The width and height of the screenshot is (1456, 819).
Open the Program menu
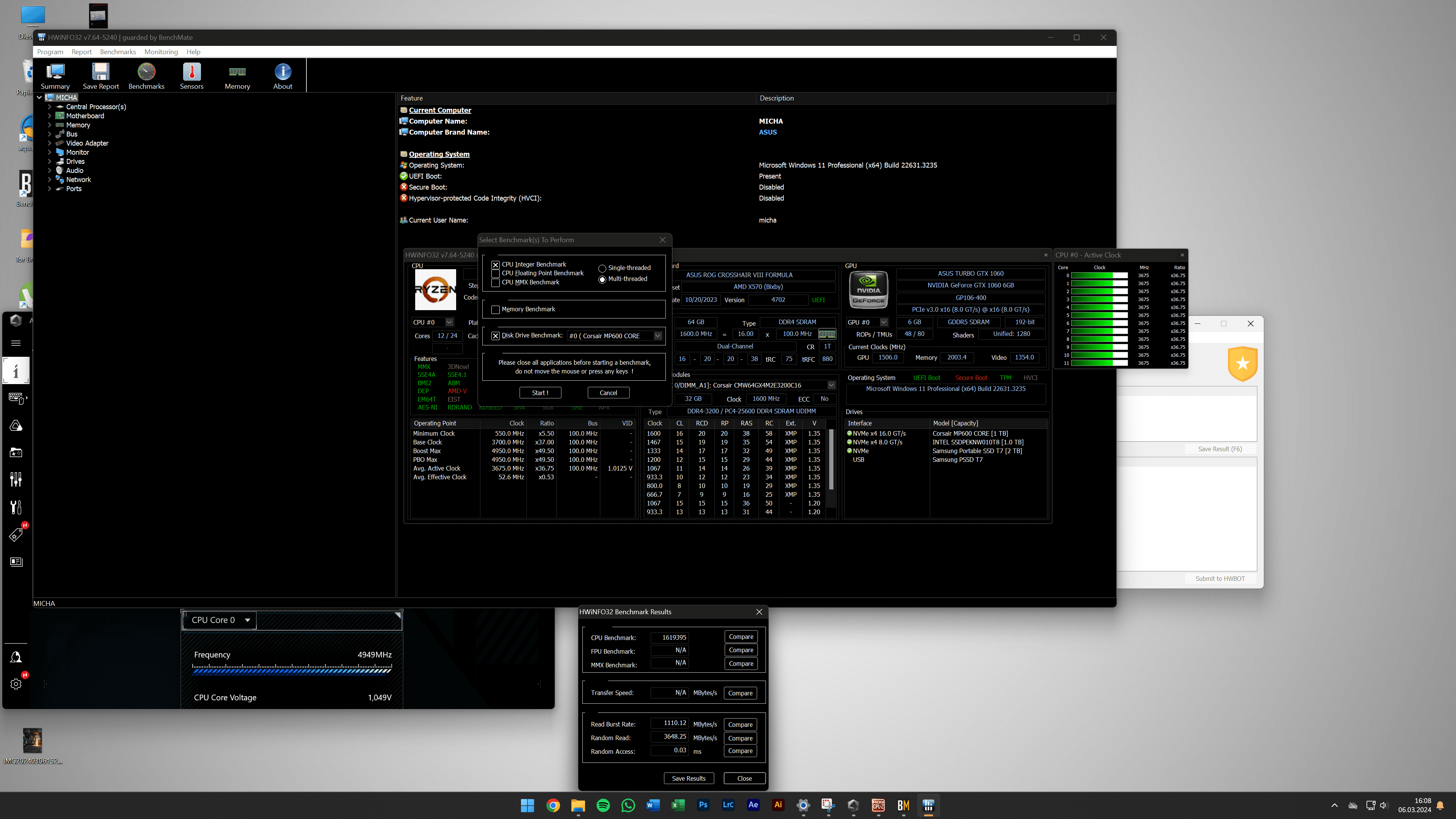click(50, 52)
